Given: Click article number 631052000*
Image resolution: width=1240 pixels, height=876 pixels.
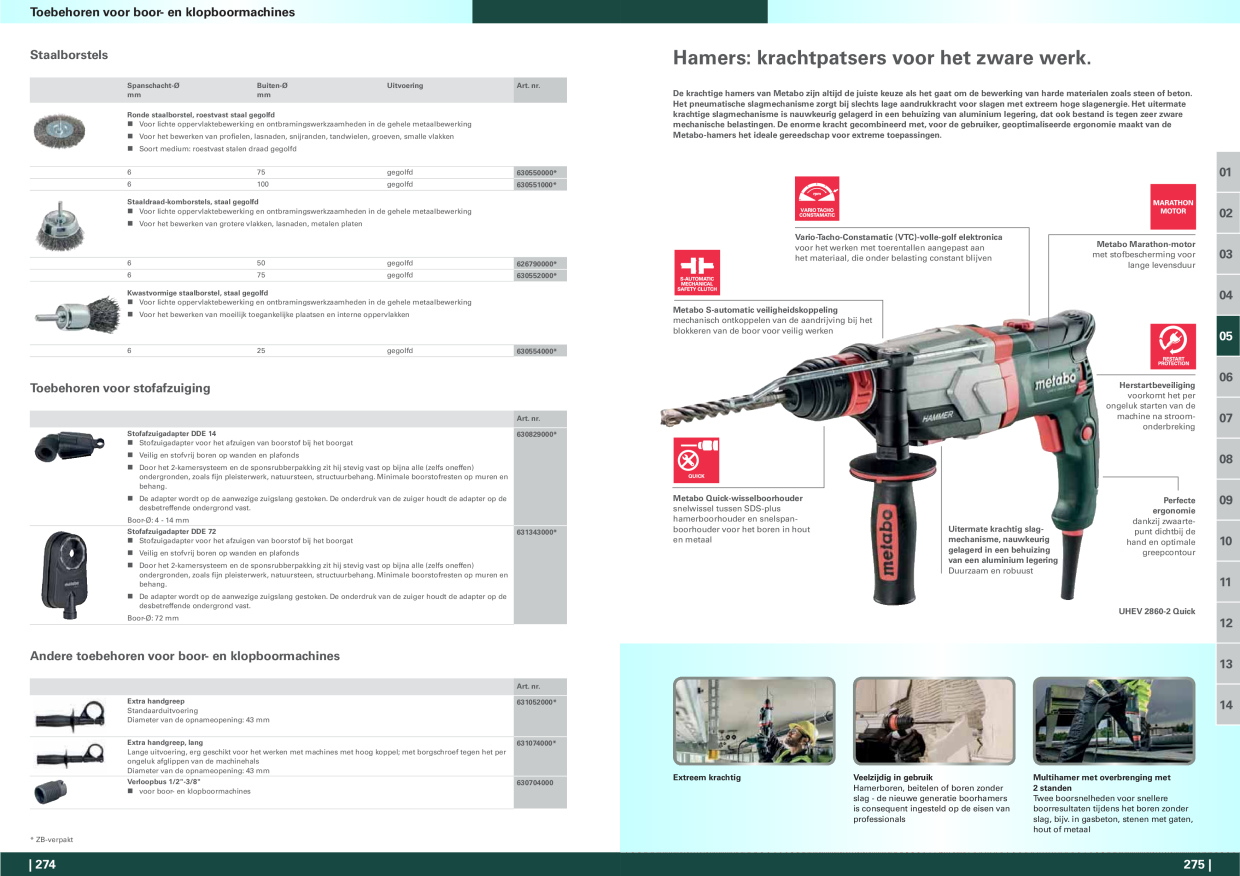Looking at the screenshot, I should pos(536,702).
